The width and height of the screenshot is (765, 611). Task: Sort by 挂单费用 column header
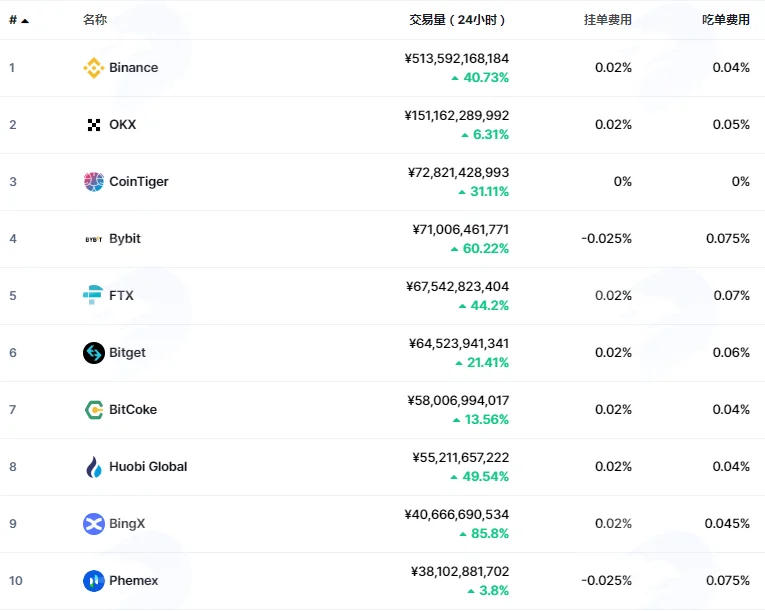(607, 20)
